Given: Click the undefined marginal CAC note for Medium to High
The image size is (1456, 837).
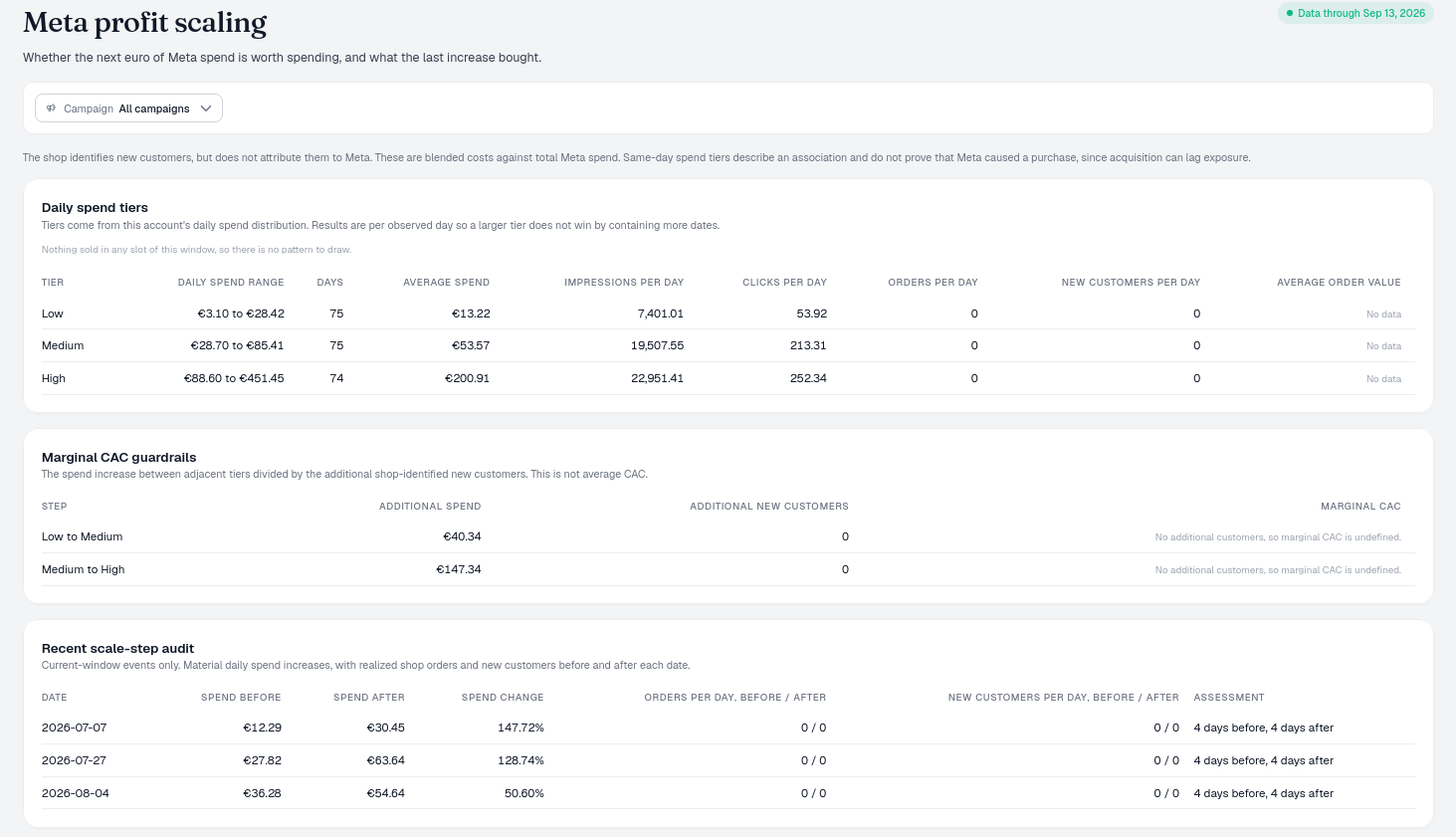Looking at the screenshot, I should coord(1278,570).
